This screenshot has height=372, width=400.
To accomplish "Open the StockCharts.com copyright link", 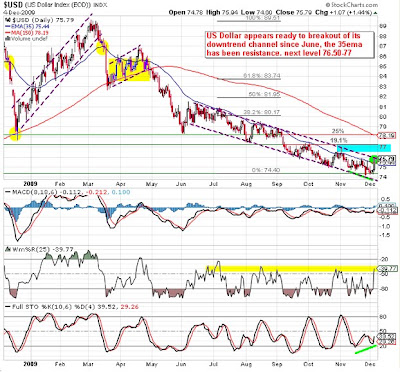I will 351,5.
